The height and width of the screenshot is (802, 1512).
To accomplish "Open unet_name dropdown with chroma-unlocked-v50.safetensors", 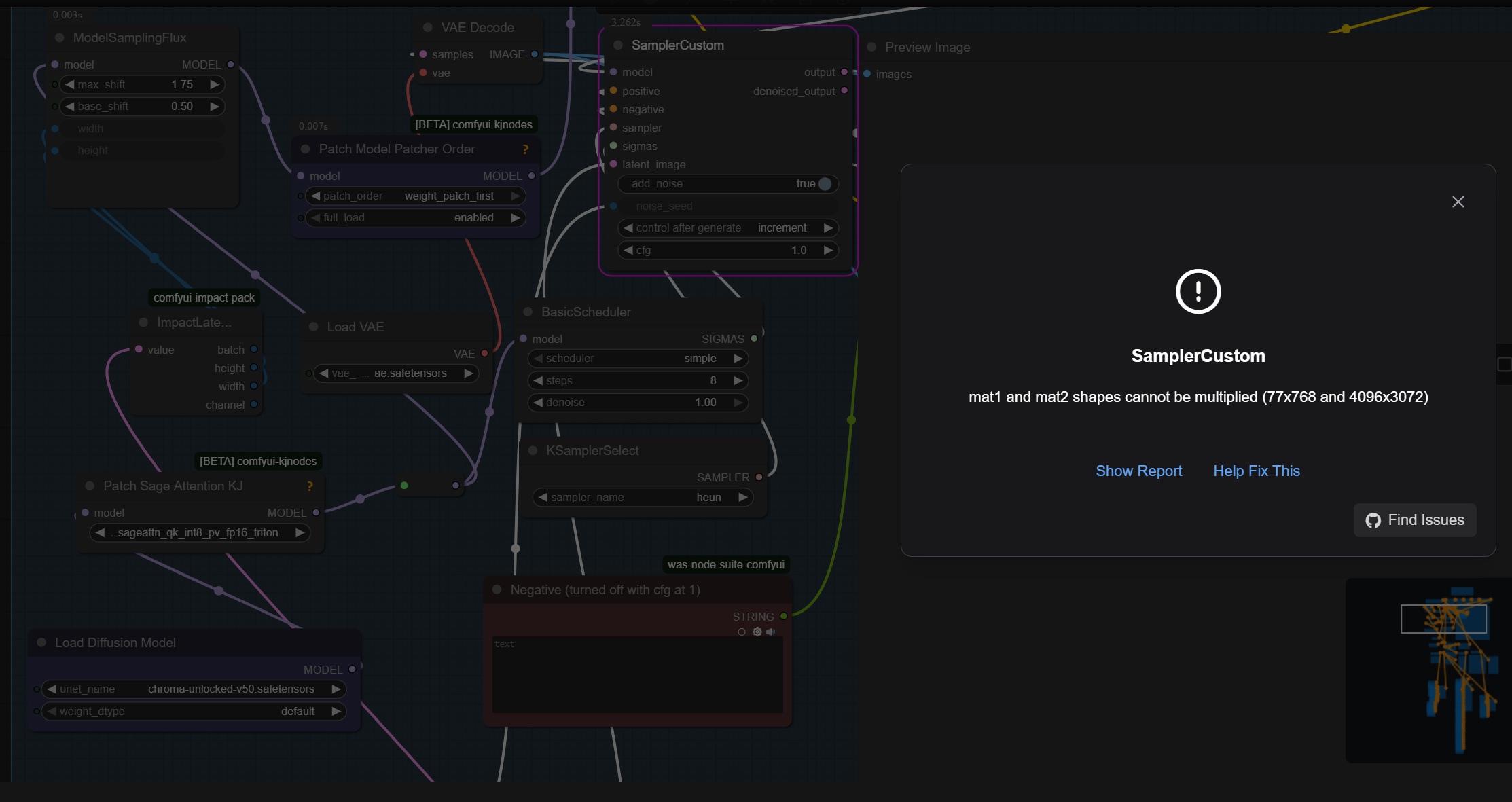I will click(x=194, y=689).
